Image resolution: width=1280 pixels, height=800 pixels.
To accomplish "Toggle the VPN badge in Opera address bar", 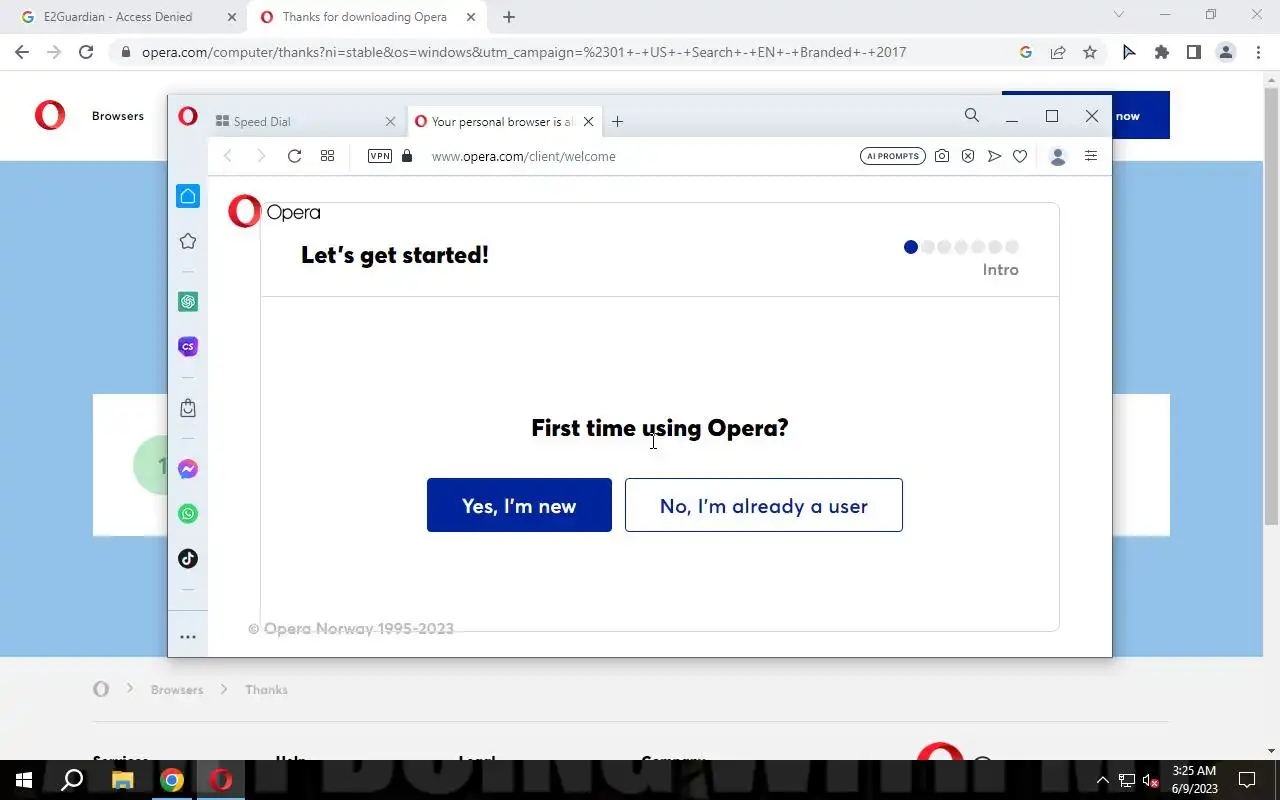I will [x=380, y=156].
